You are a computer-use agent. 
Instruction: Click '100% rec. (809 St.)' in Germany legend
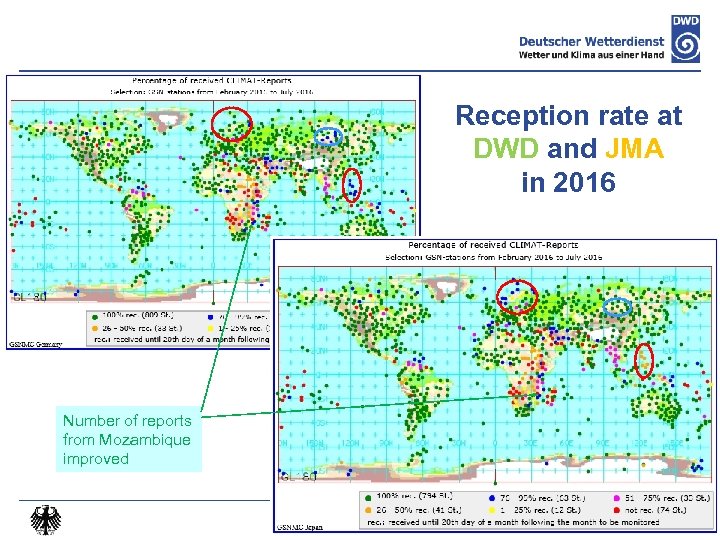[137, 316]
